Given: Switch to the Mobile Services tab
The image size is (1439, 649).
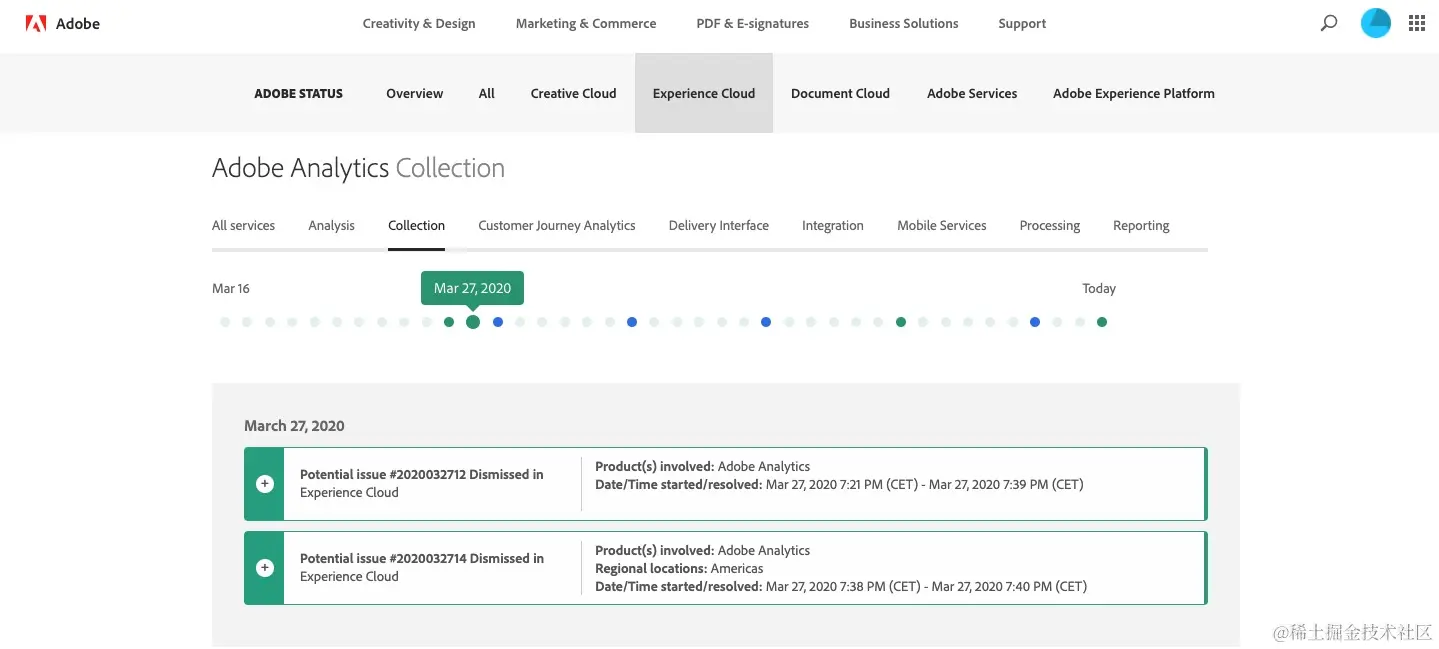Looking at the screenshot, I should [942, 225].
